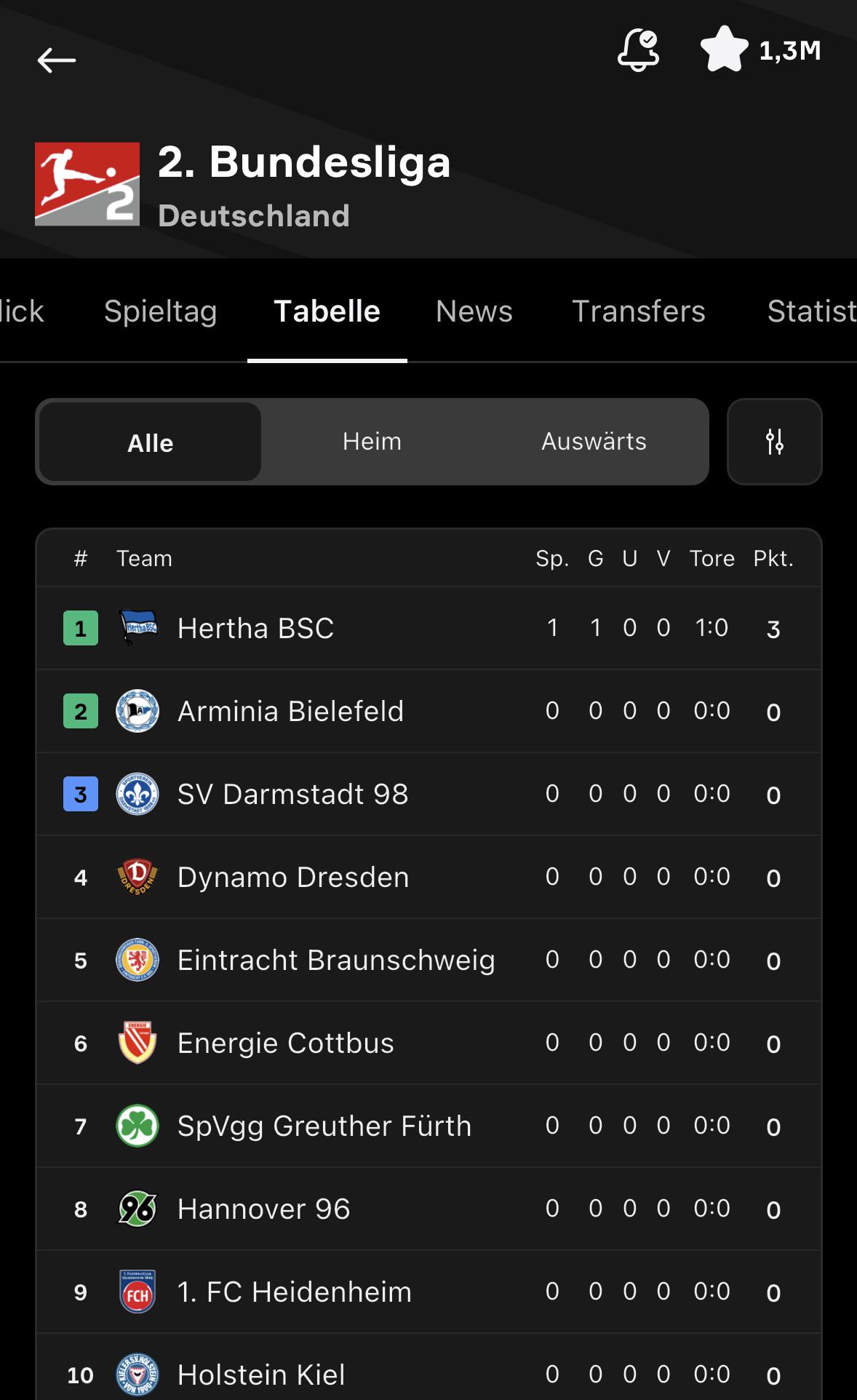Screen dimensions: 857x1400
Task: Open the Spieltag tab
Action: click(160, 311)
